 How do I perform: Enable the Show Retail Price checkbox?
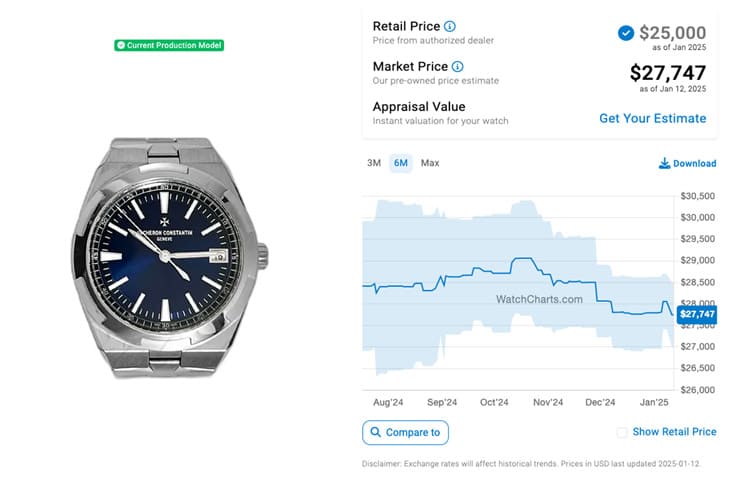tap(622, 432)
